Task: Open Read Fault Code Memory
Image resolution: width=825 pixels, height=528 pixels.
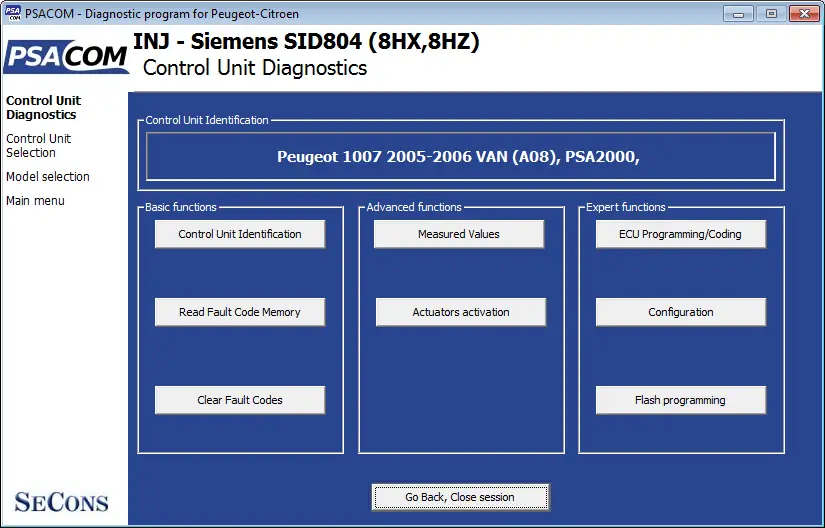Action: tap(240, 312)
